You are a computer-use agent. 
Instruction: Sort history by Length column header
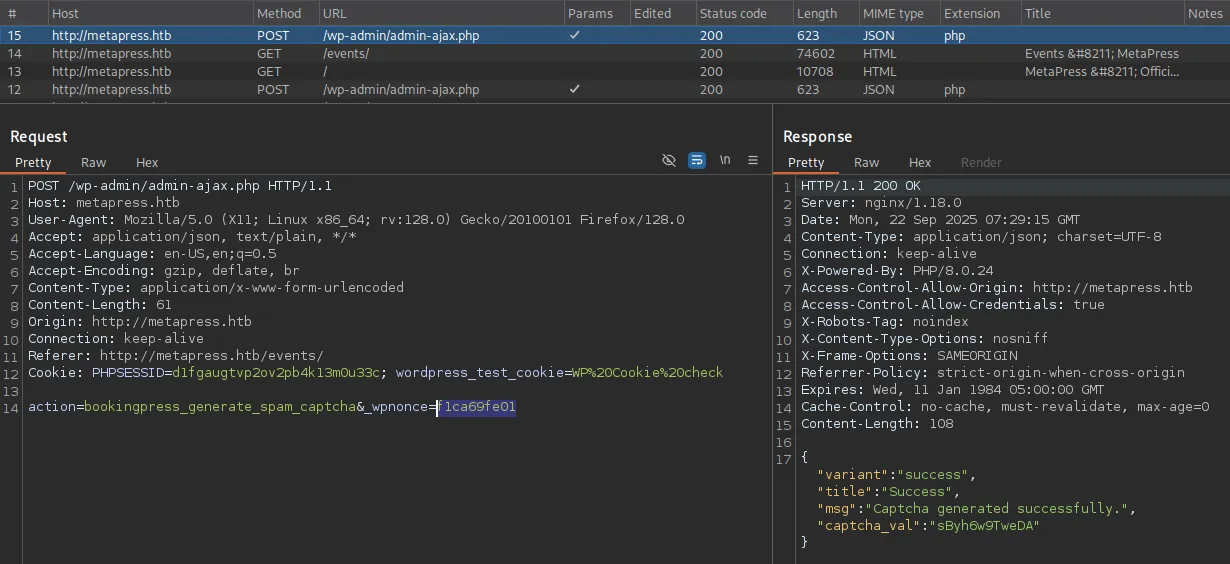pyautogui.click(x=817, y=13)
